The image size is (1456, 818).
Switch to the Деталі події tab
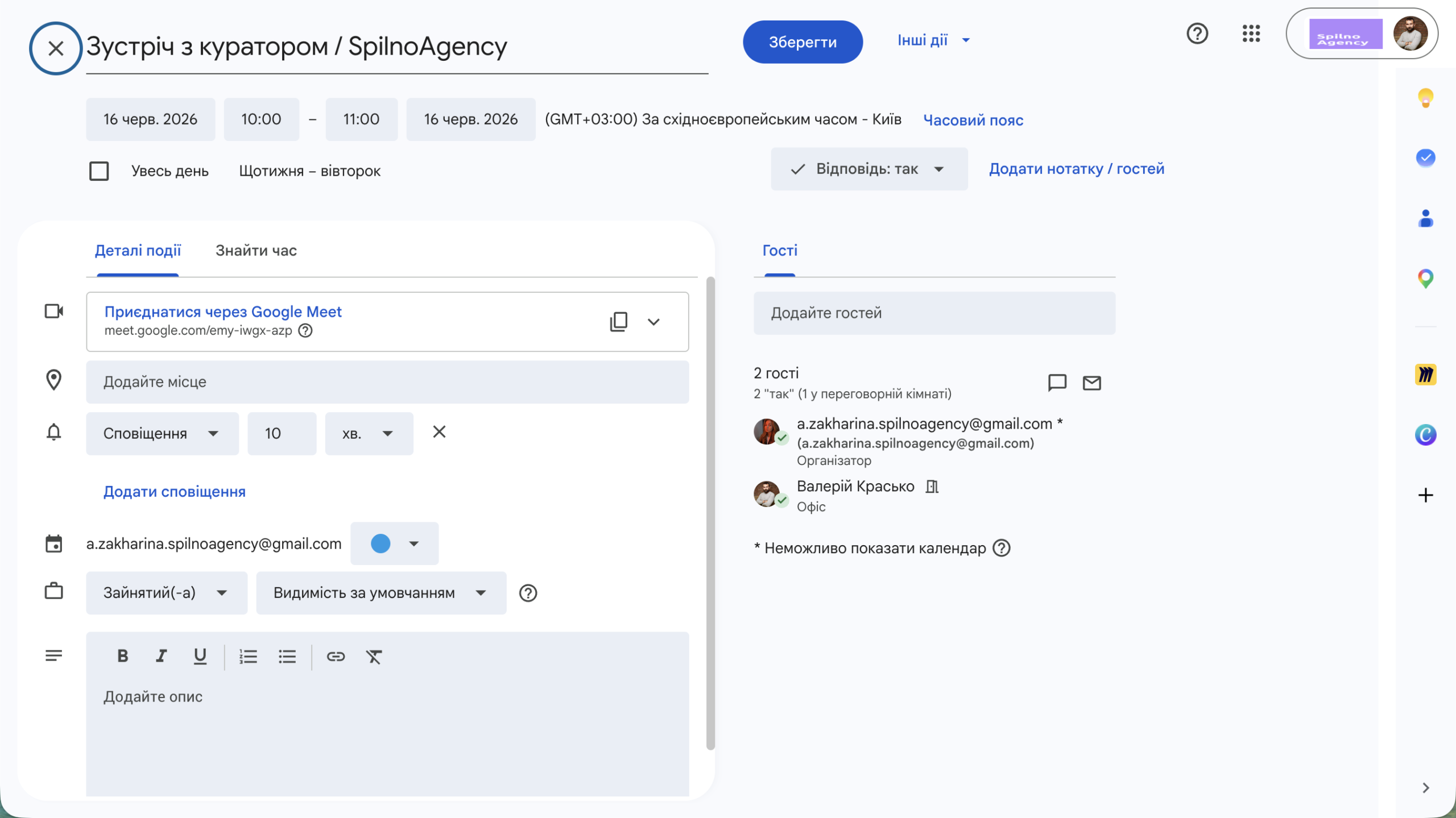coord(138,251)
